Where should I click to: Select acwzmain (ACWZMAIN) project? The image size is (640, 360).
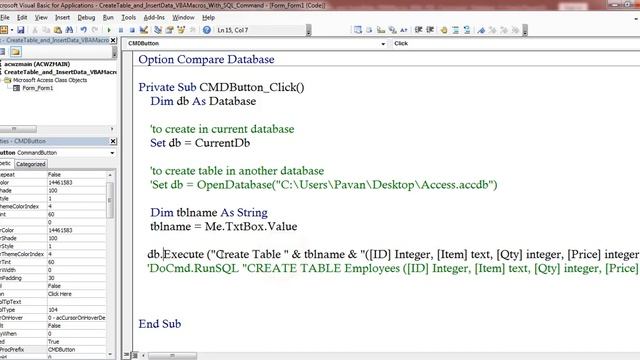tap(37, 64)
